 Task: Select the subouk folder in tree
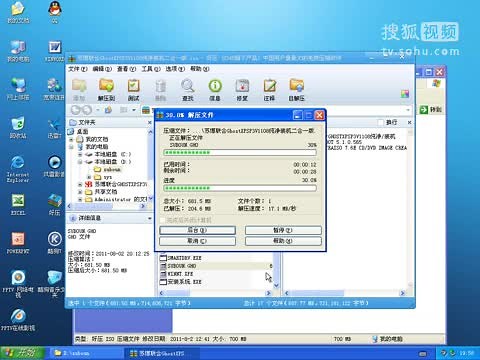107,170
